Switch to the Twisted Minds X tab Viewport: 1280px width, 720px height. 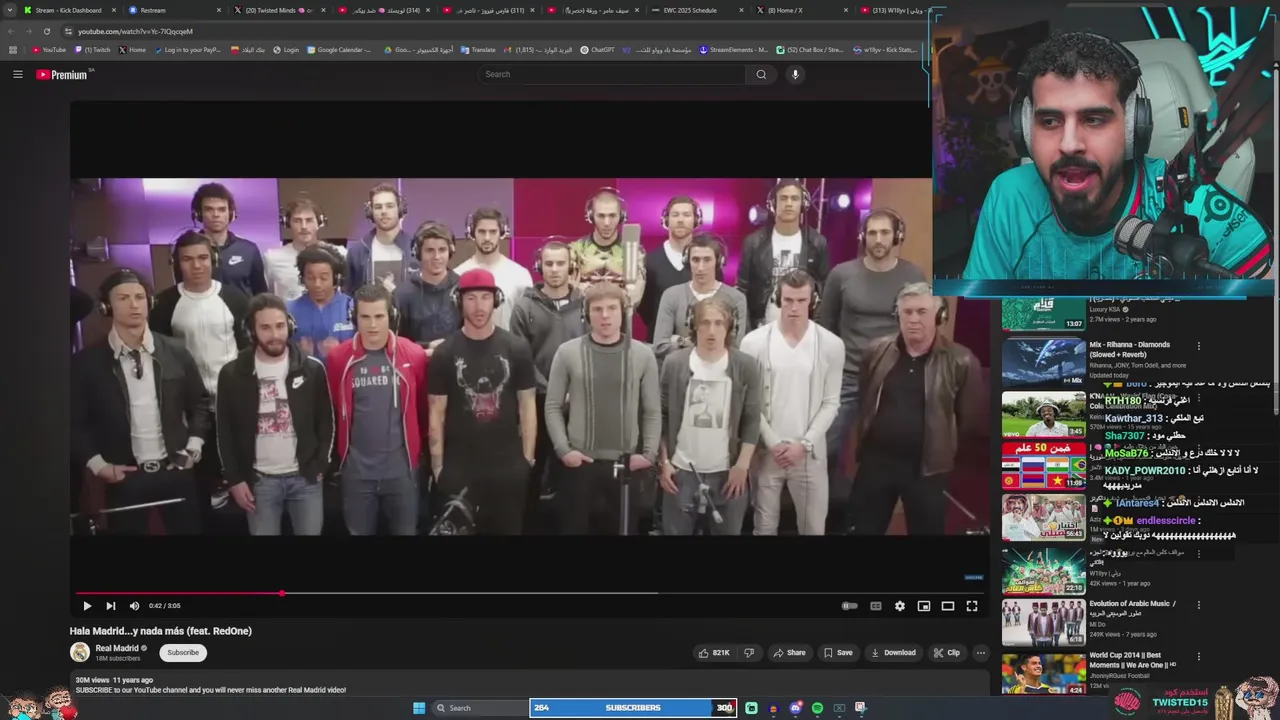[x=278, y=10]
